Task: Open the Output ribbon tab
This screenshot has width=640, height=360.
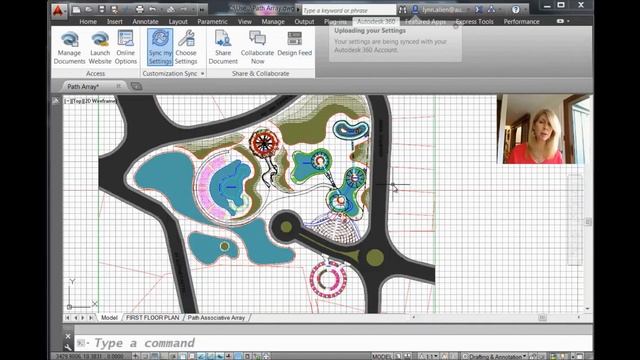Action: pyautogui.click(x=304, y=22)
